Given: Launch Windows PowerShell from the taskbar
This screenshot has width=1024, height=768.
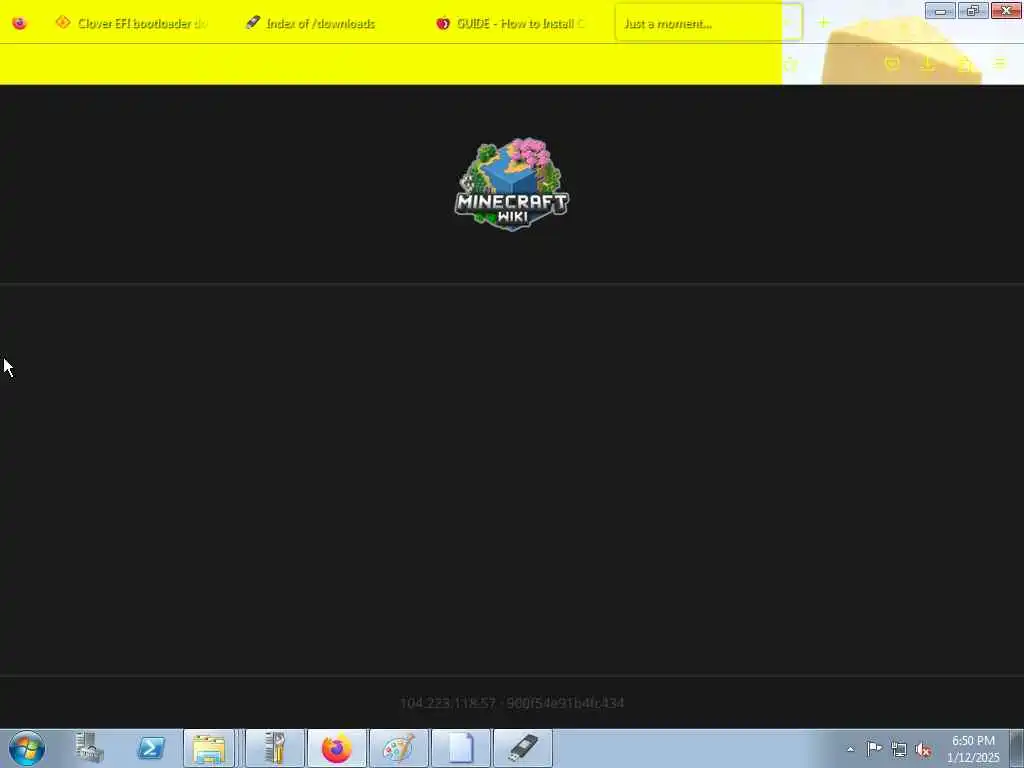Looking at the screenshot, I should point(150,748).
